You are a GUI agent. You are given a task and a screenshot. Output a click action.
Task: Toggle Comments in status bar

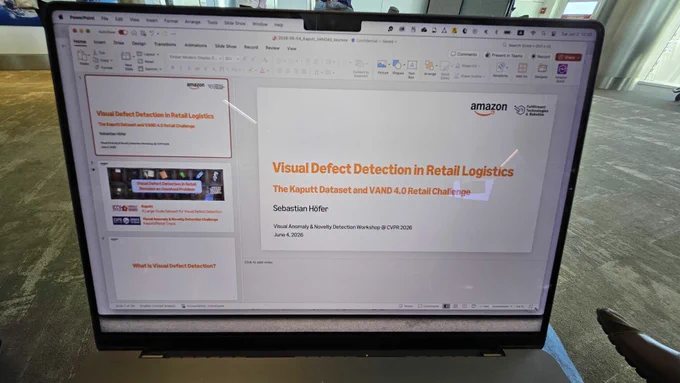pos(428,306)
